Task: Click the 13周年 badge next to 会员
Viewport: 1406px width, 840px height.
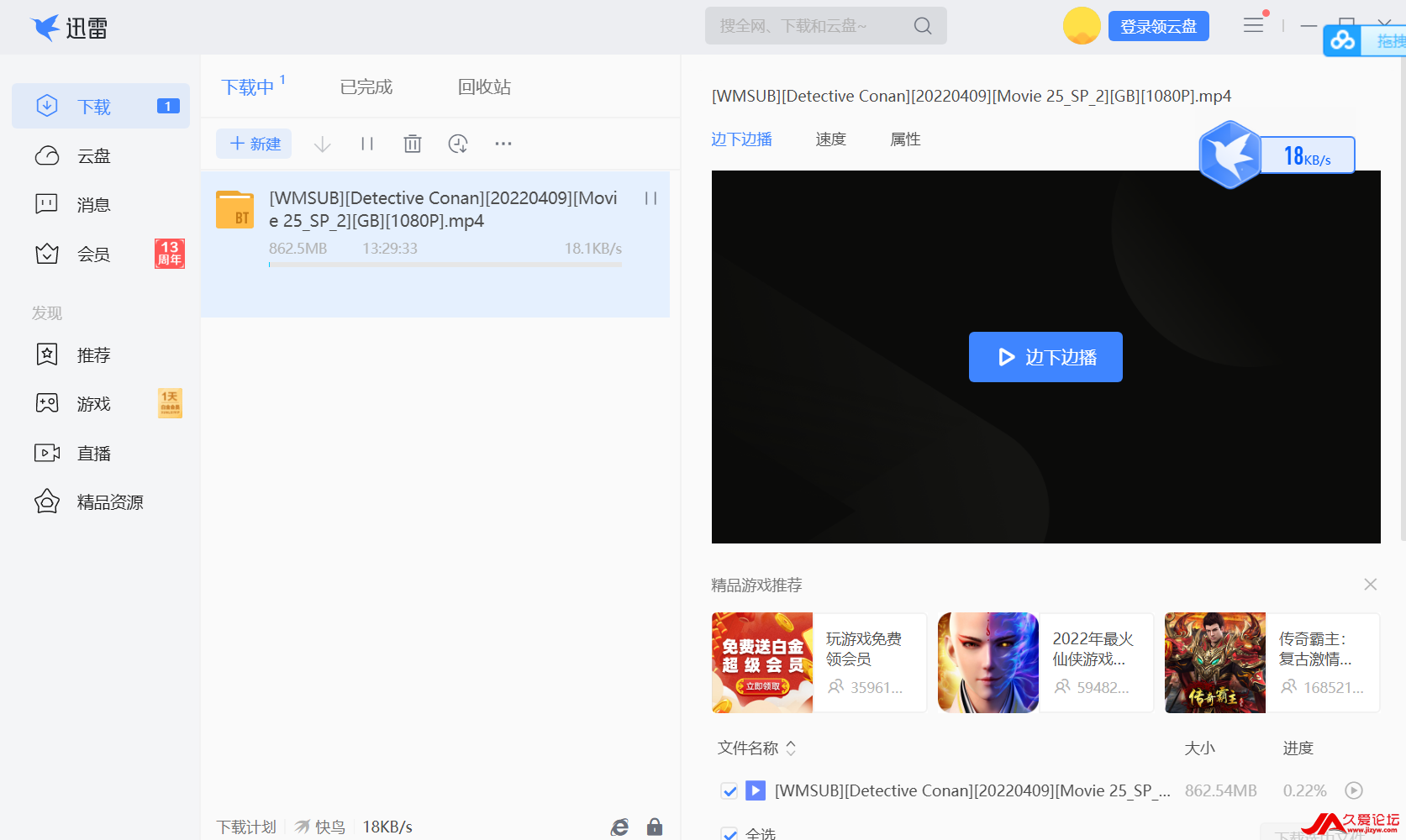Action: (170, 254)
